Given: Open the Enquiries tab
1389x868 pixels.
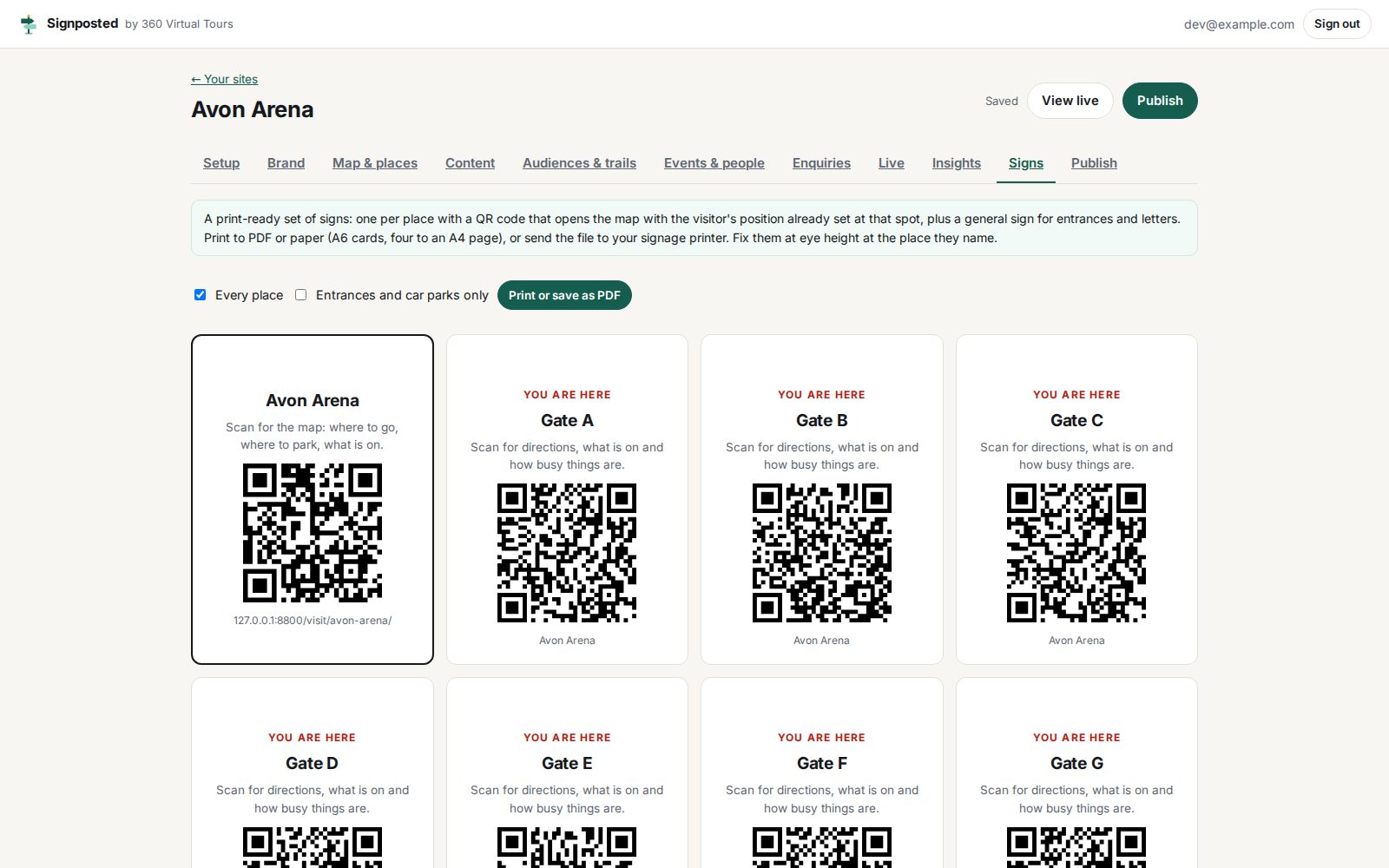Looking at the screenshot, I should 821,163.
